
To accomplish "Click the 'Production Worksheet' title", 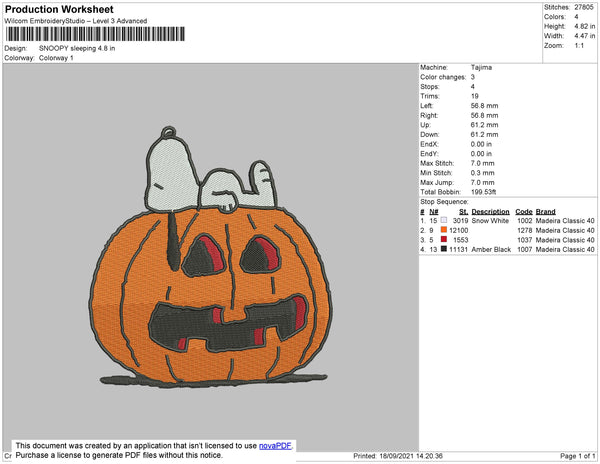I will (x=59, y=10).
